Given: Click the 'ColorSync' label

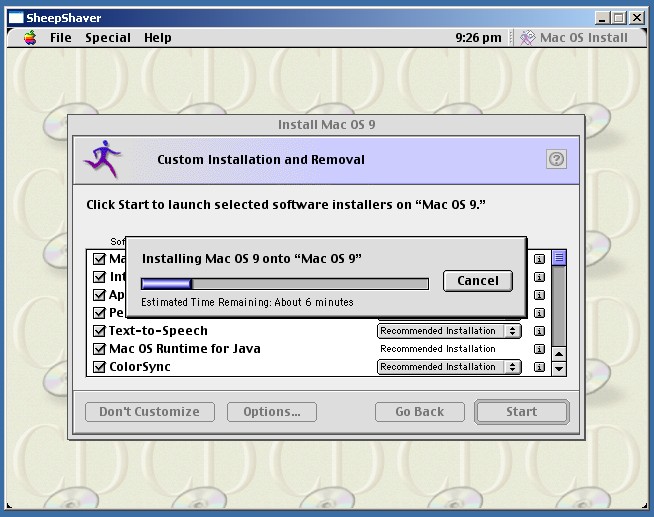Looking at the screenshot, I should pos(140,367).
